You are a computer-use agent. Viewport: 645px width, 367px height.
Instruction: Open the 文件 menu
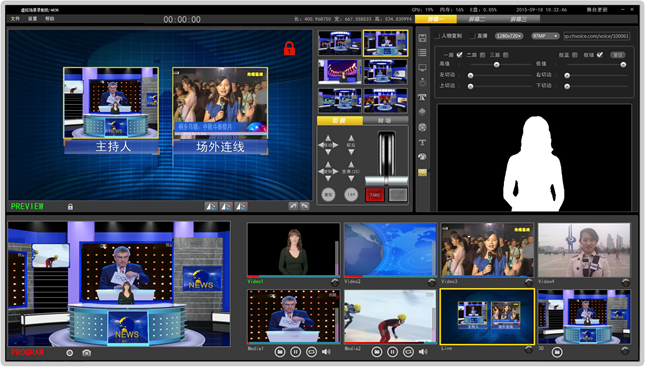[x=15, y=19]
